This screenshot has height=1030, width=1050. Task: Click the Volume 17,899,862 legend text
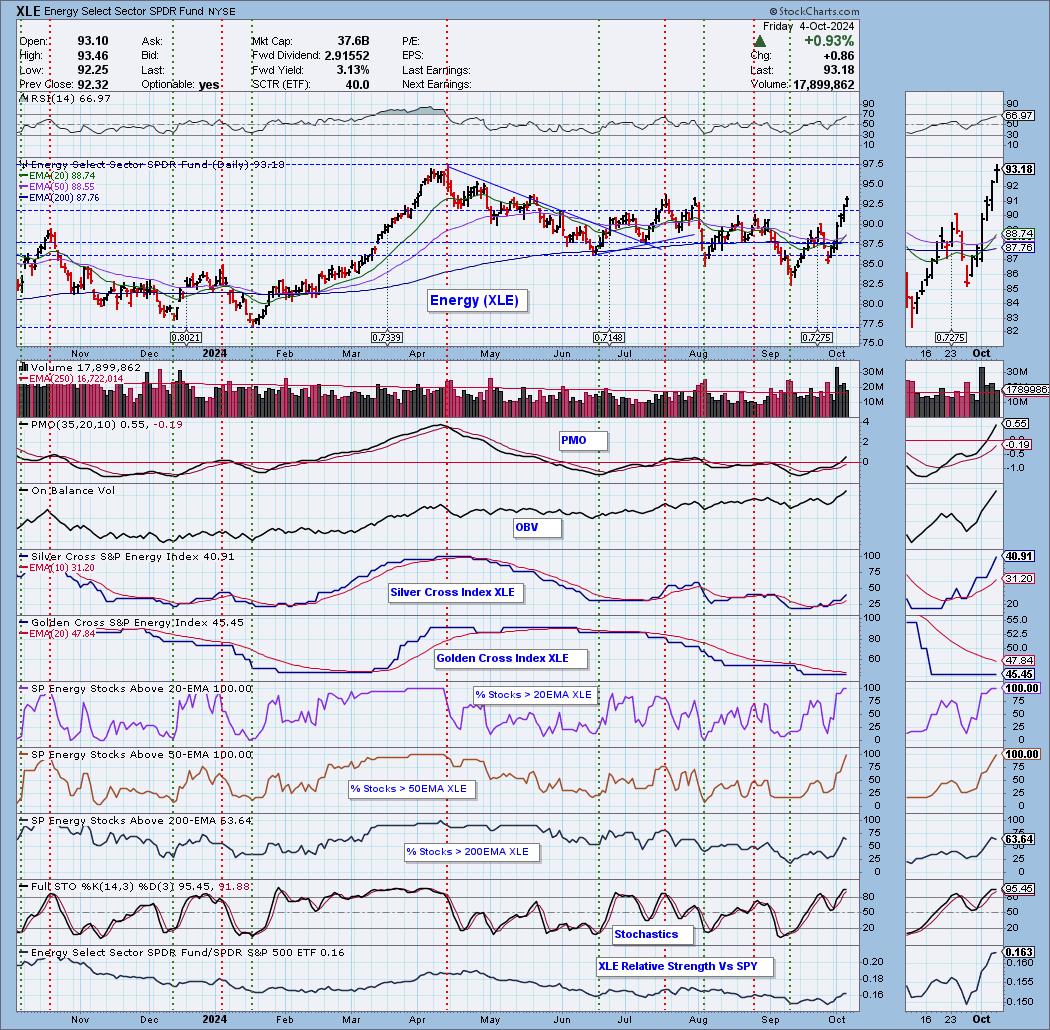(x=80, y=368)
